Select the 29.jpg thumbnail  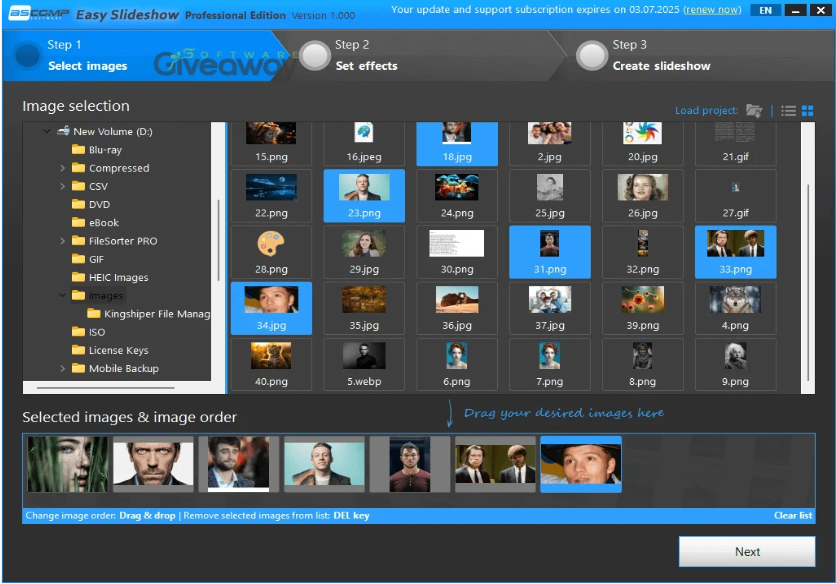point(364,252)
